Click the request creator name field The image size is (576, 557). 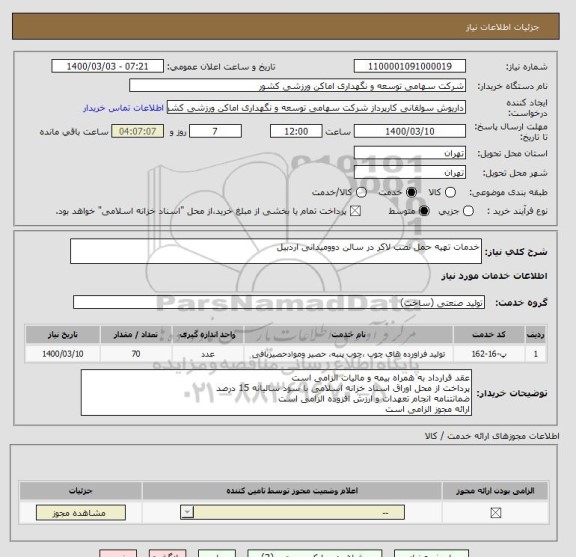coord(316,108)
